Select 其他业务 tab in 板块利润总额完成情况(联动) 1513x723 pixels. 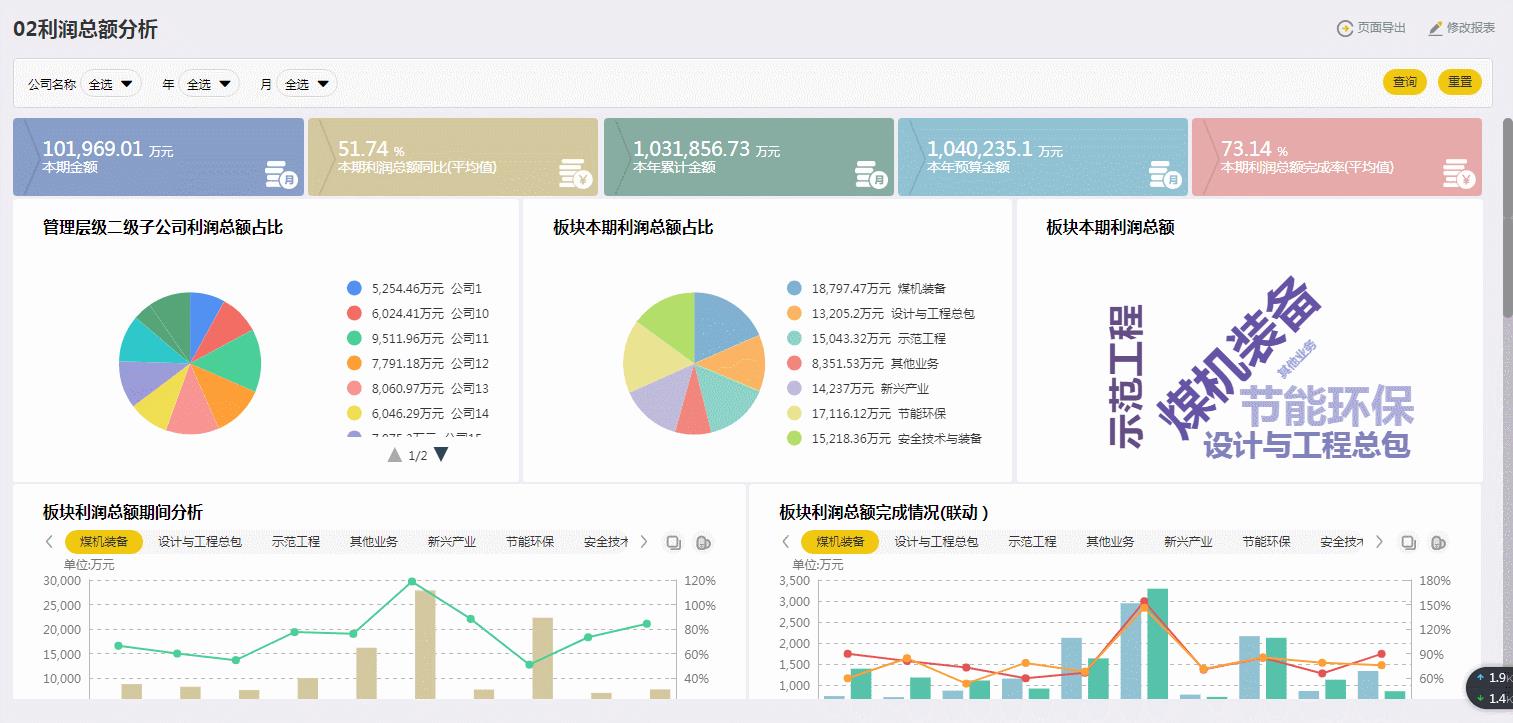click(1110, 542)
